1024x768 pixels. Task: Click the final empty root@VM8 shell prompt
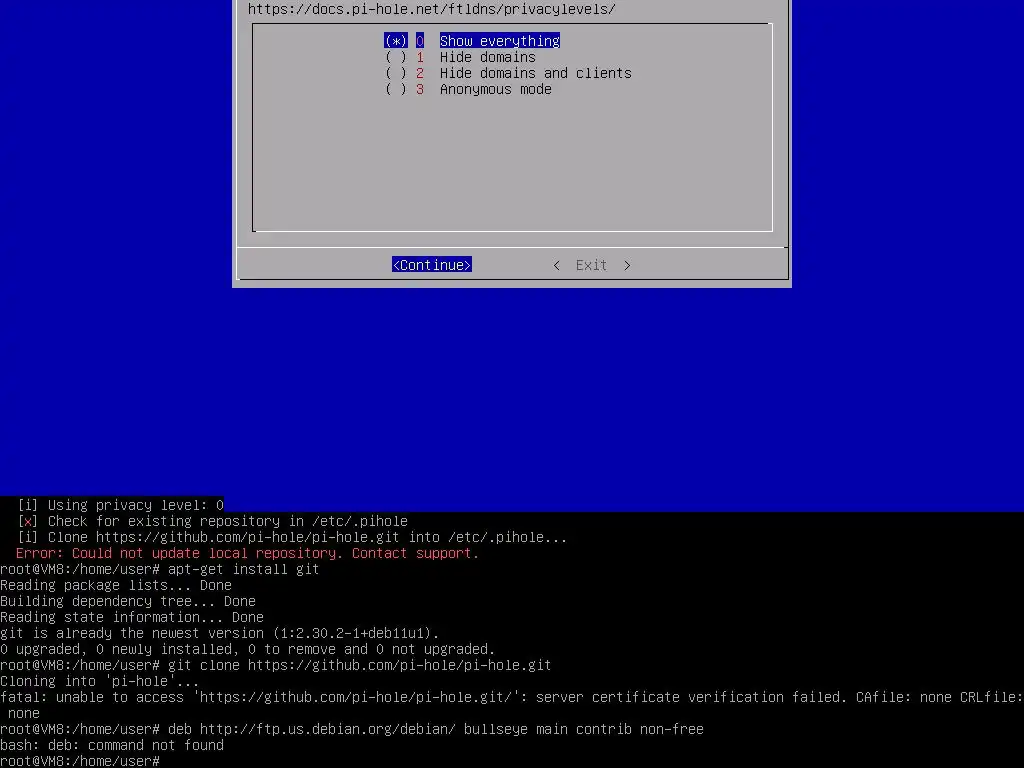(x=80, y=761)
